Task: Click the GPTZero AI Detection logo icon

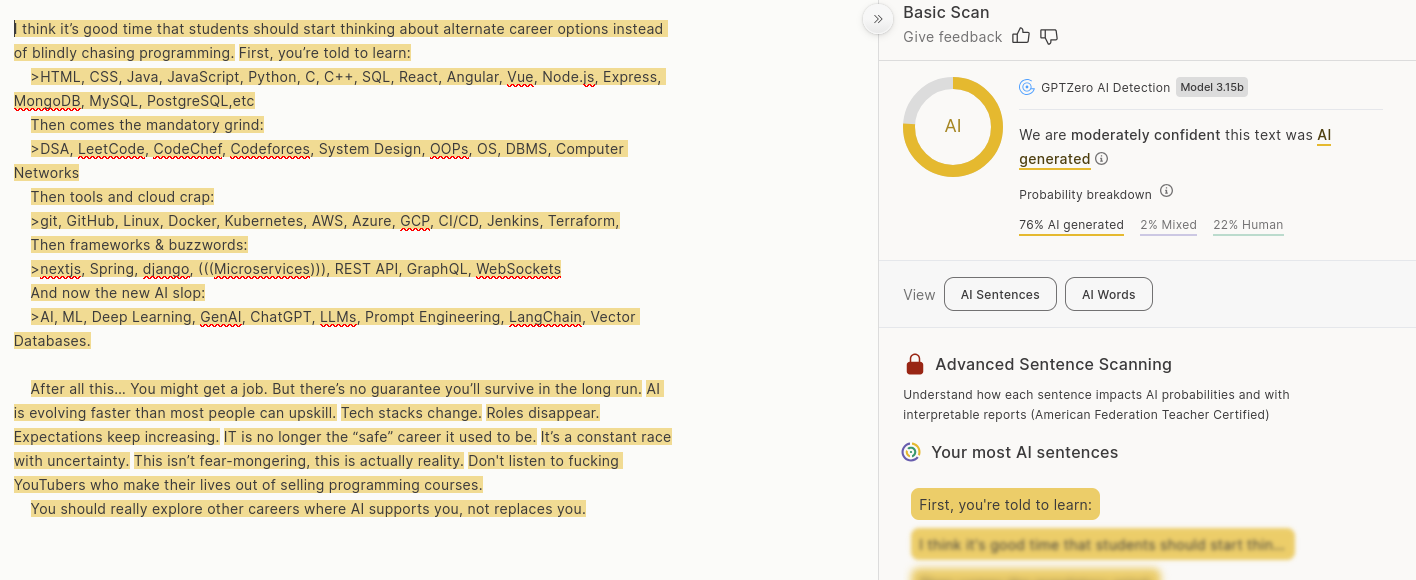Action: point(1027,87)
